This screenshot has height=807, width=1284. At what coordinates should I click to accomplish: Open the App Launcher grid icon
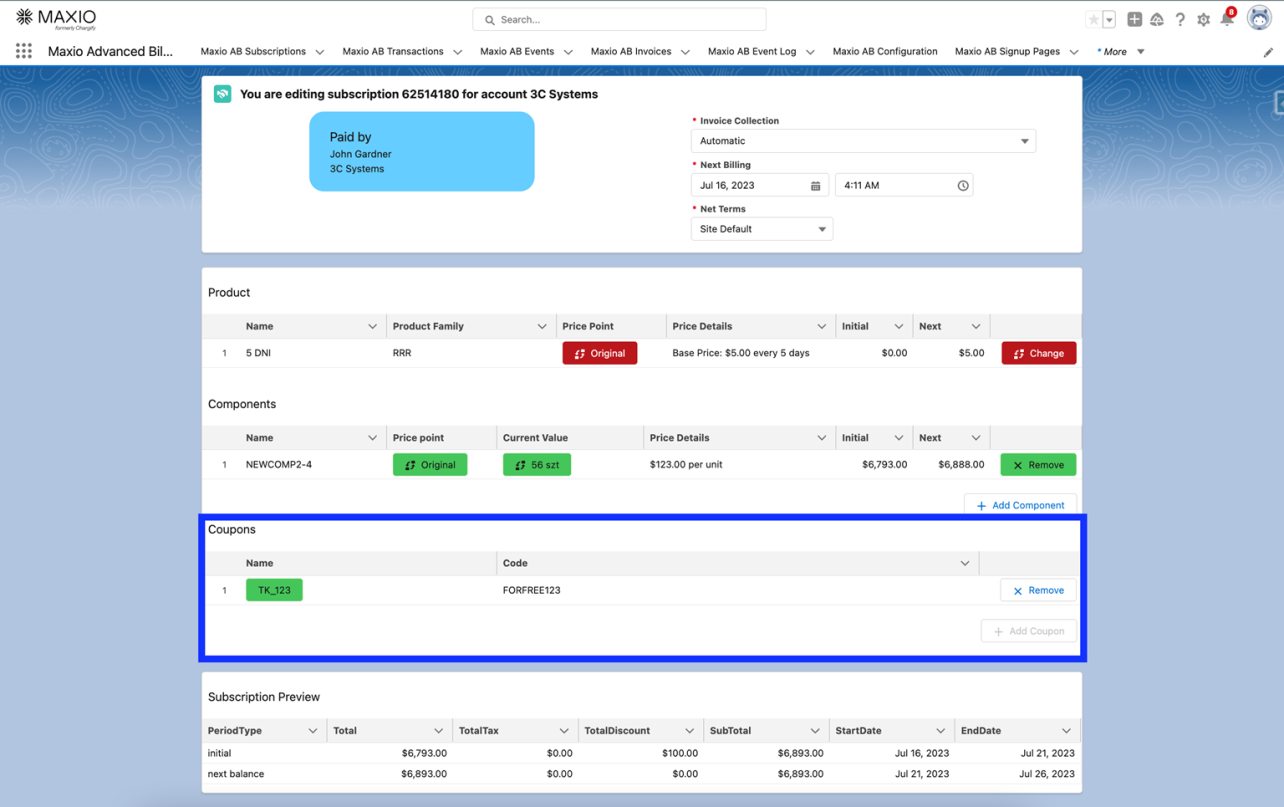pyautogui.click(x=23, y=51)
